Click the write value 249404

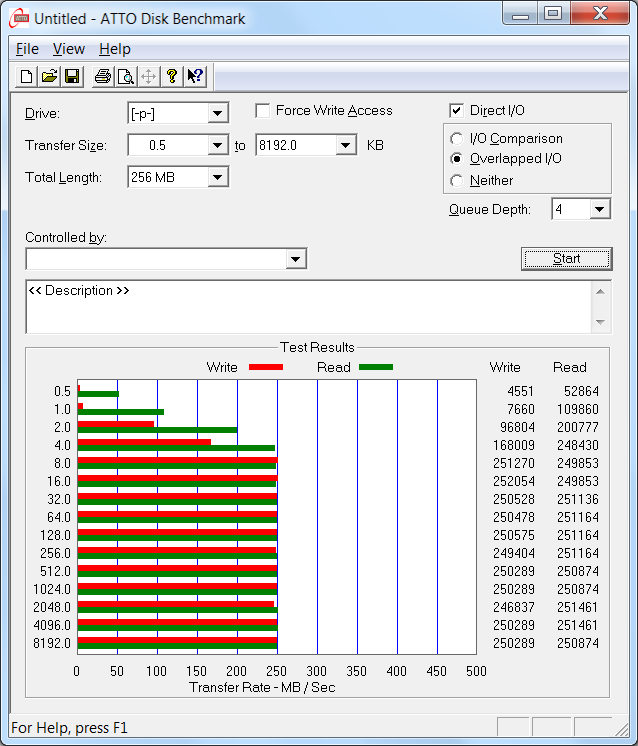tap(514, 553)
